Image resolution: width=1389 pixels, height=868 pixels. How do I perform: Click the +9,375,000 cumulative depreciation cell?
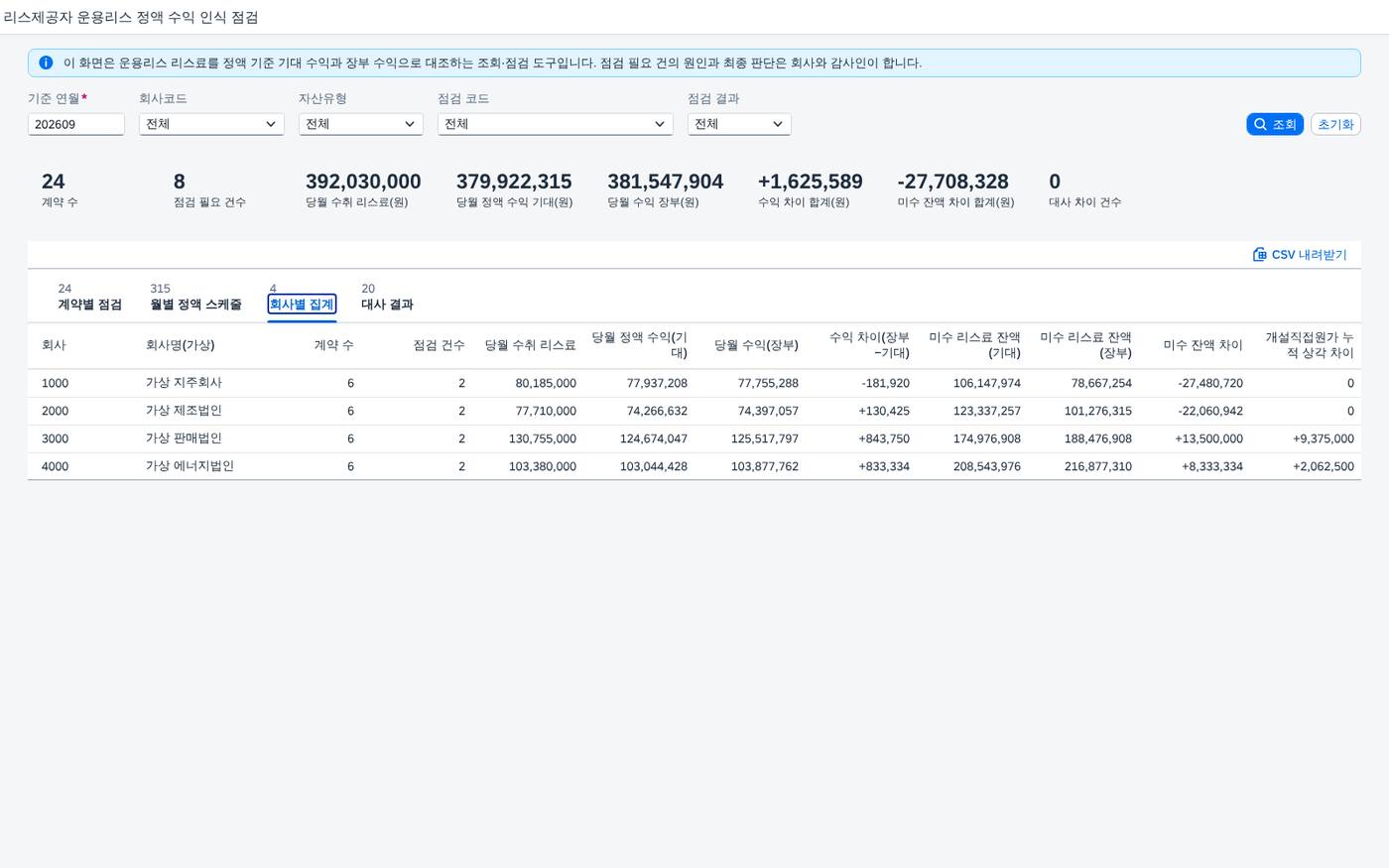[1324, 438]
